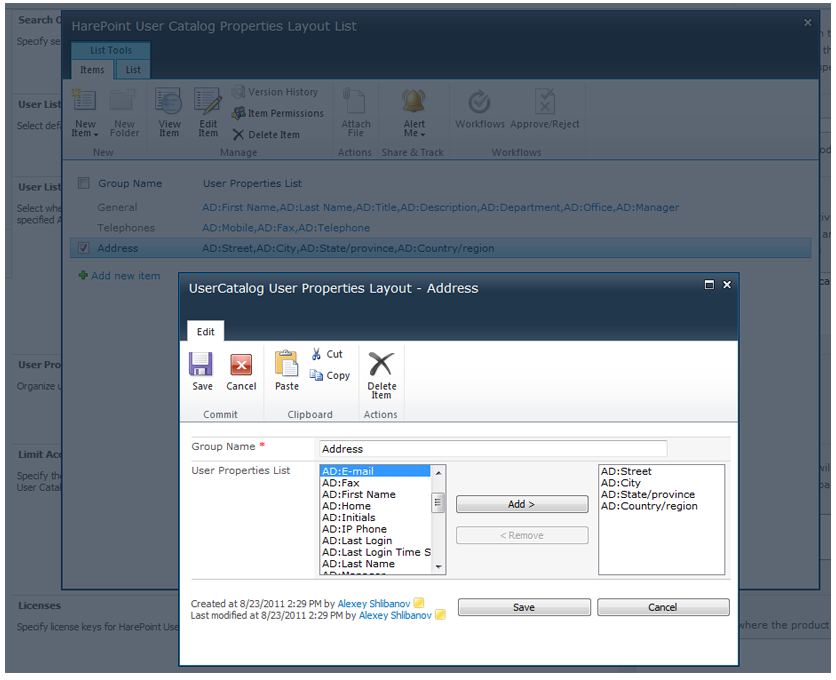Image resolution: width=836 pixels, height=680 pixels.
Task: Click the properties list scrollbar thumb
Action: [x=438, y=502]
